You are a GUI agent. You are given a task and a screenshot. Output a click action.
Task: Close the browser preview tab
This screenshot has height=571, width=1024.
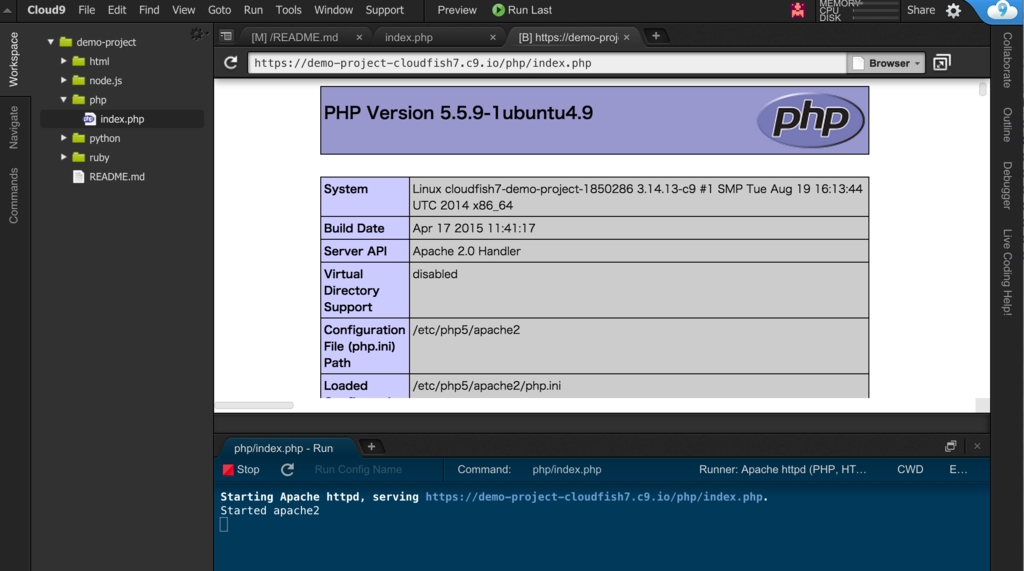pos(626,37)
